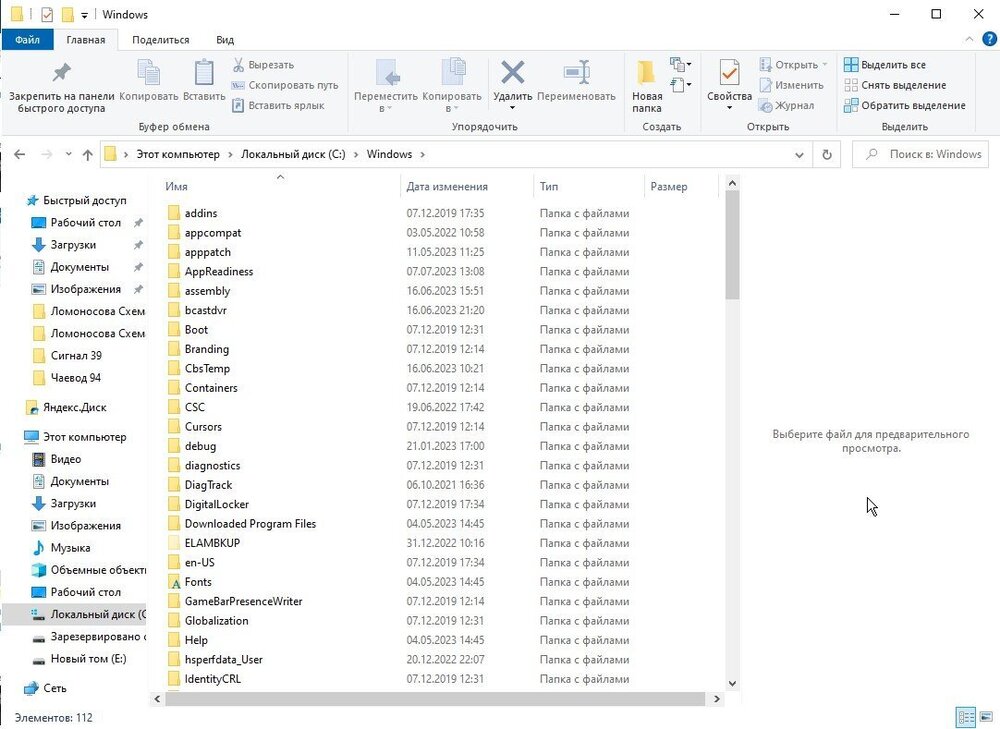Open the Easy access dropdown icon
The image size is (1000, 729).
tap(680, 84)
